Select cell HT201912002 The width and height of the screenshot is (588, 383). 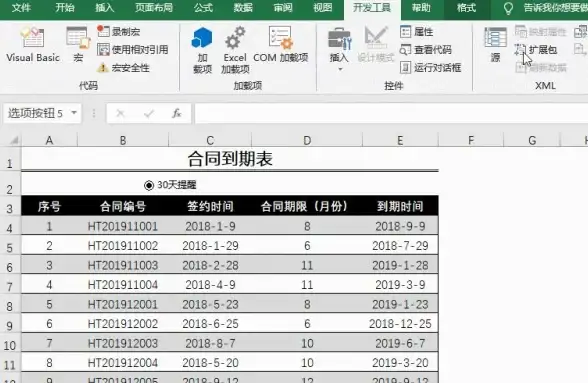point(123,324)
